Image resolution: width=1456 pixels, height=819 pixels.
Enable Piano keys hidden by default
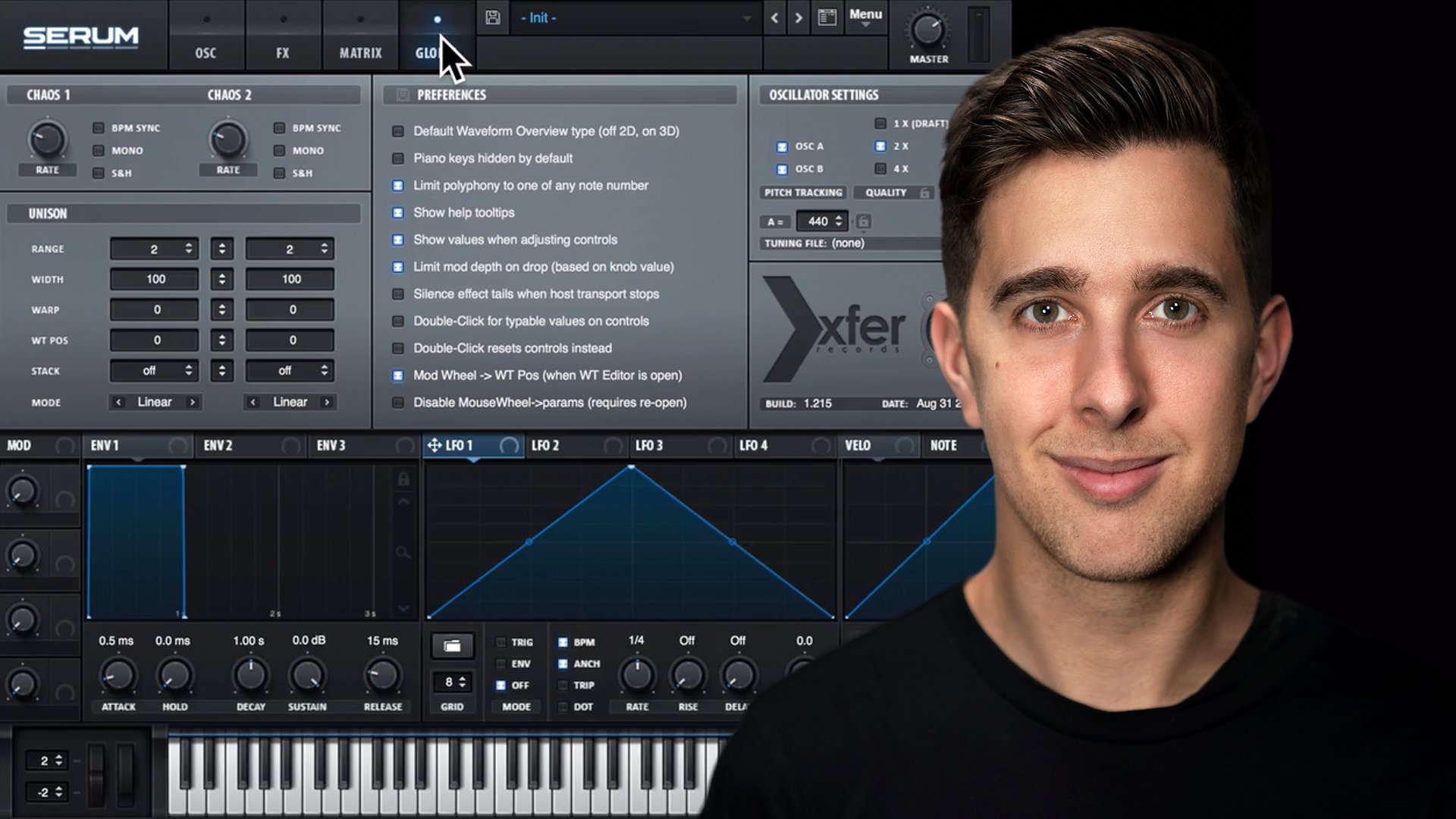pos(397,158)
